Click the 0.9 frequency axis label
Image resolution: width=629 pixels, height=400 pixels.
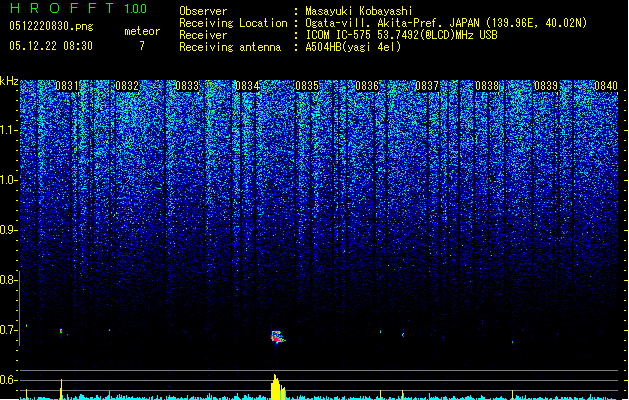[8, 230]
